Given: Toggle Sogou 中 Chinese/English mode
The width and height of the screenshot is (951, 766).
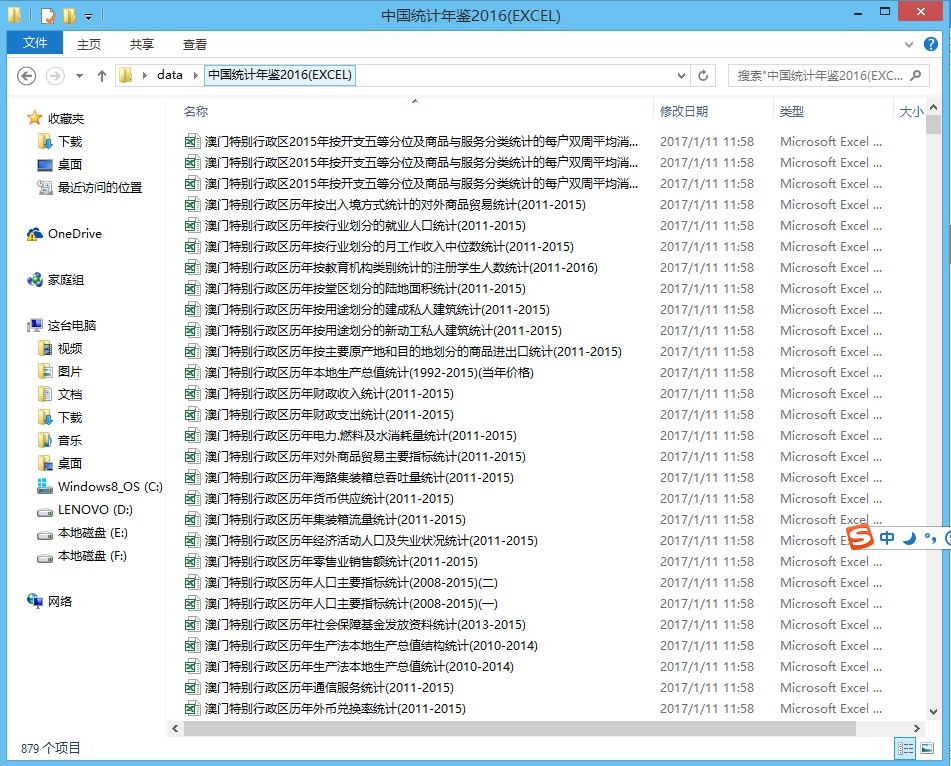Looking at the screenshot, I should 887,538.
